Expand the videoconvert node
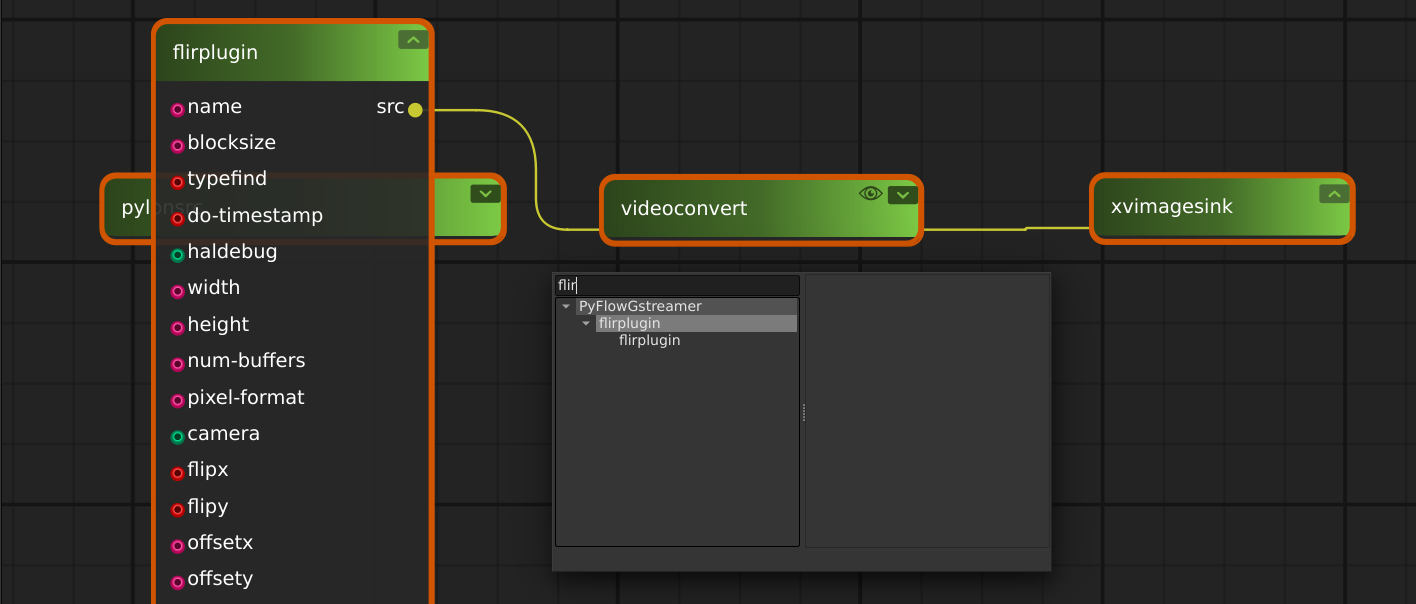The height and width of the screenshot is (604, 1416). pyautogui.click(x=902, y=195)
